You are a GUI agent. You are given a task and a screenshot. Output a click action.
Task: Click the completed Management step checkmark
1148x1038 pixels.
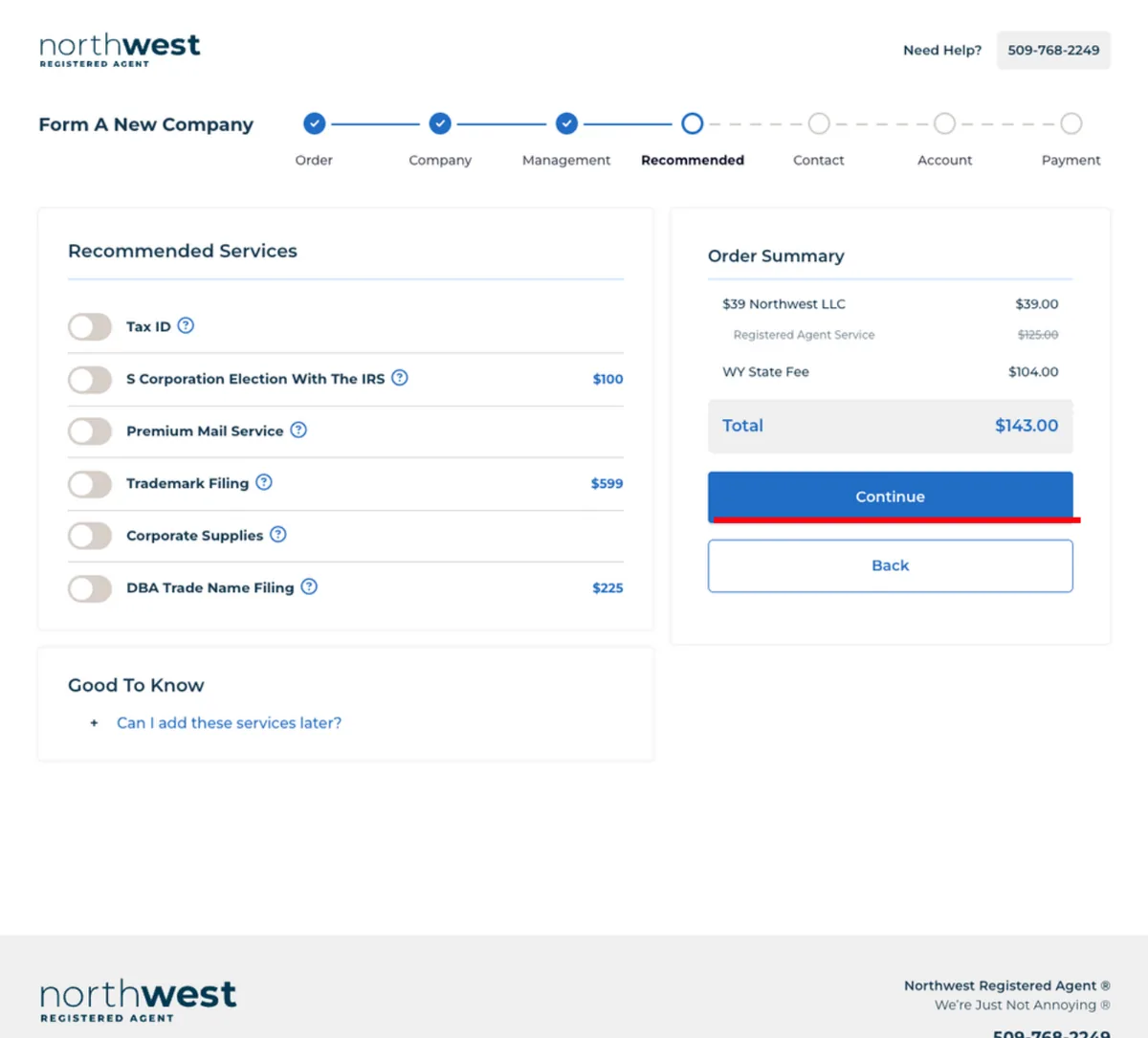tap(566, 123)
